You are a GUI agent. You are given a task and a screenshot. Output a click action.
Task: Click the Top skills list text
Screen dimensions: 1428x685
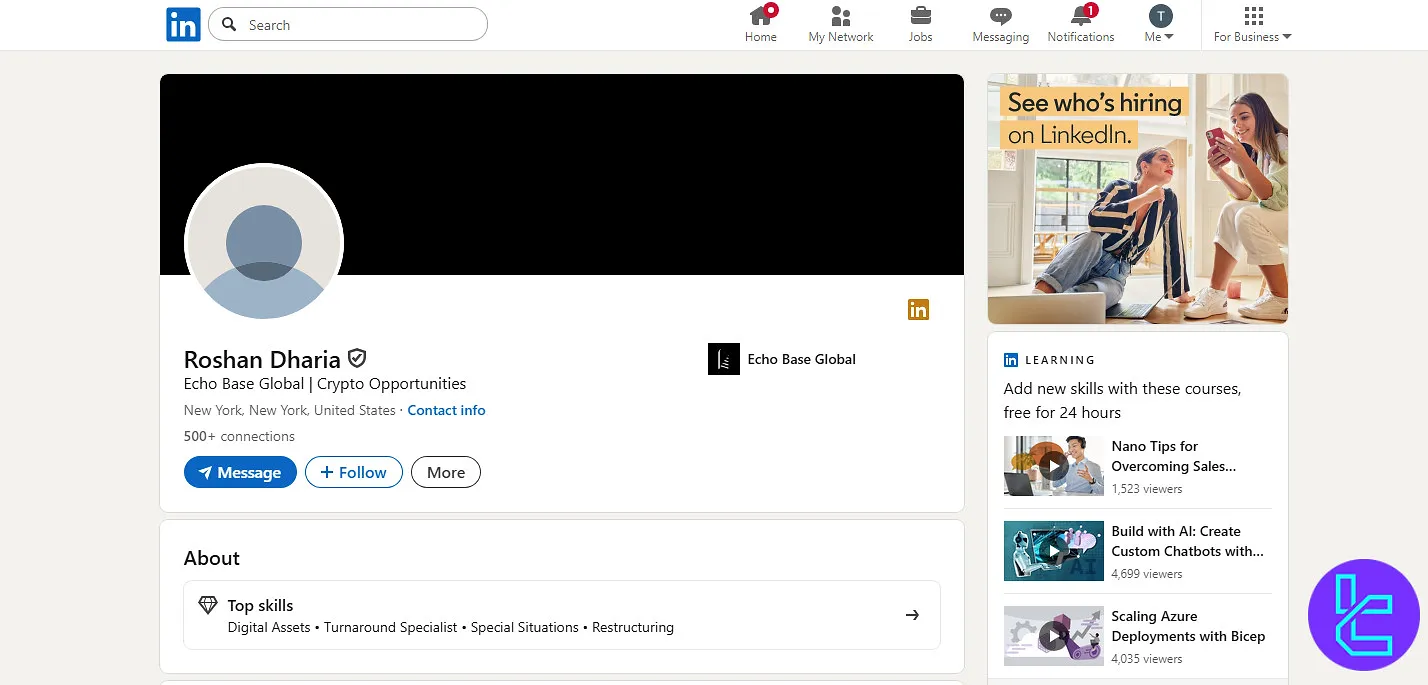click(x=451, y=627)
